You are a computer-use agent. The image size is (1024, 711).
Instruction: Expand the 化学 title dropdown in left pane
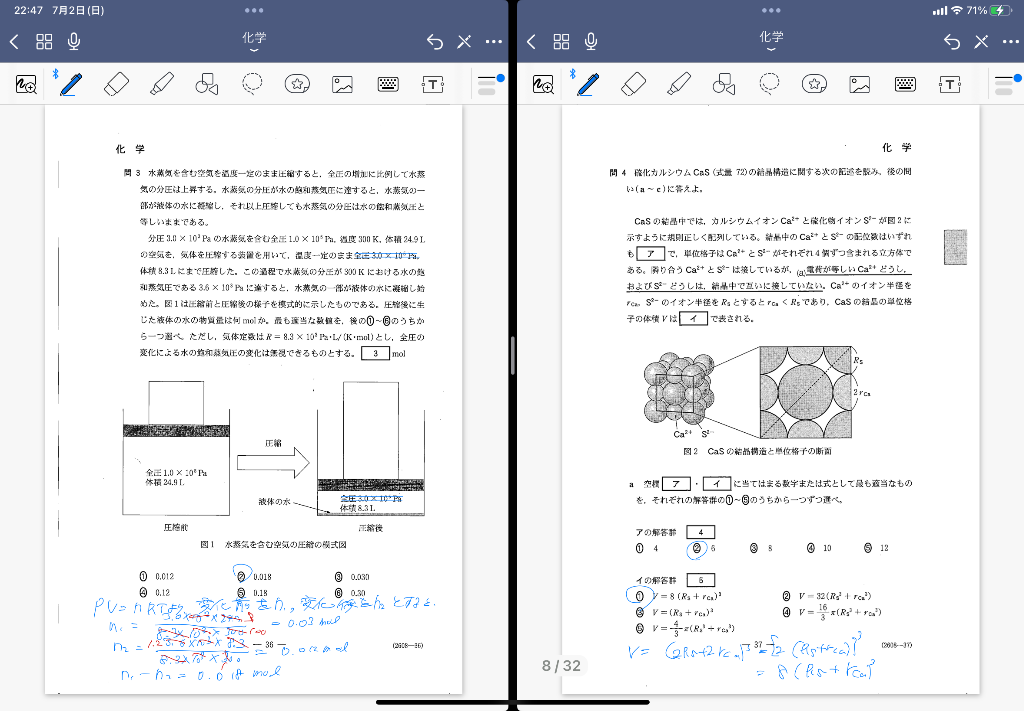pyautogui.click(x=254, y=41)
